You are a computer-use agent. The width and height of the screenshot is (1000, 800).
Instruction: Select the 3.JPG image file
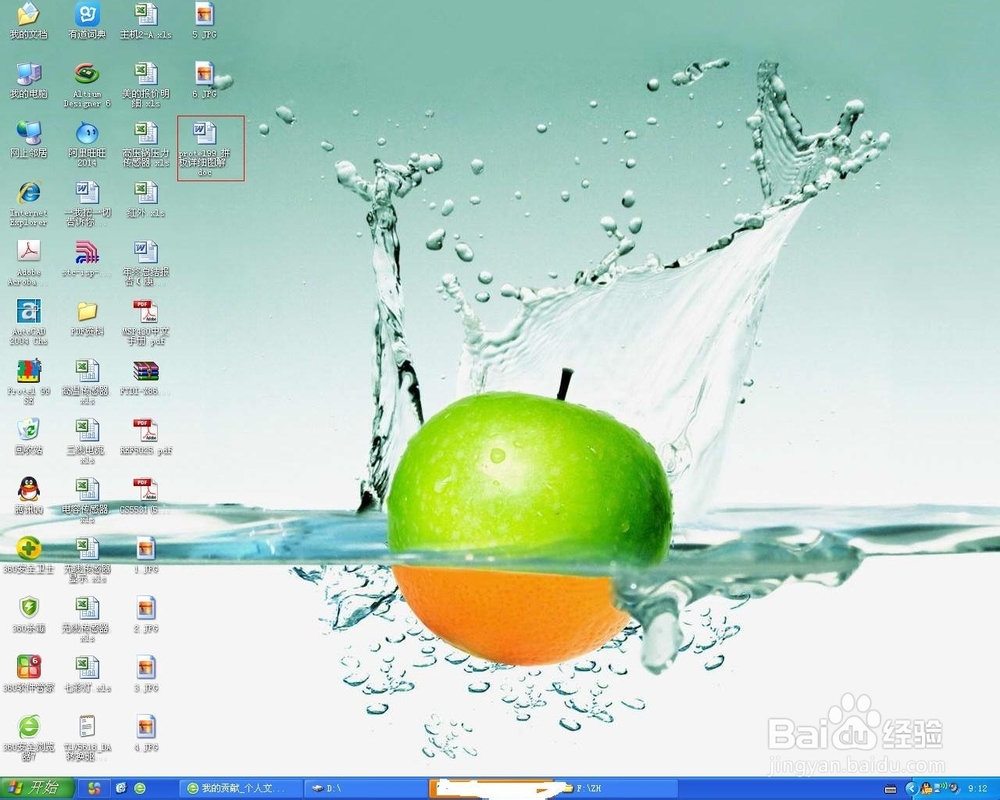pos(146,674)
